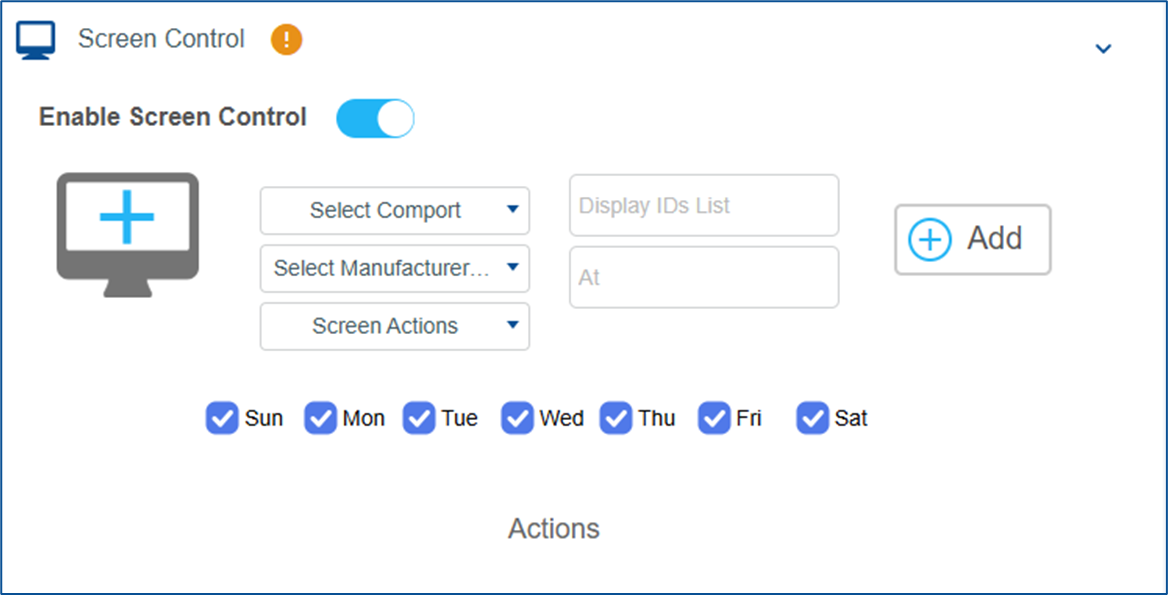1168x595 pixels.
Task: Open the Select Manufacturer dropdown
Action: click(395, 268)
